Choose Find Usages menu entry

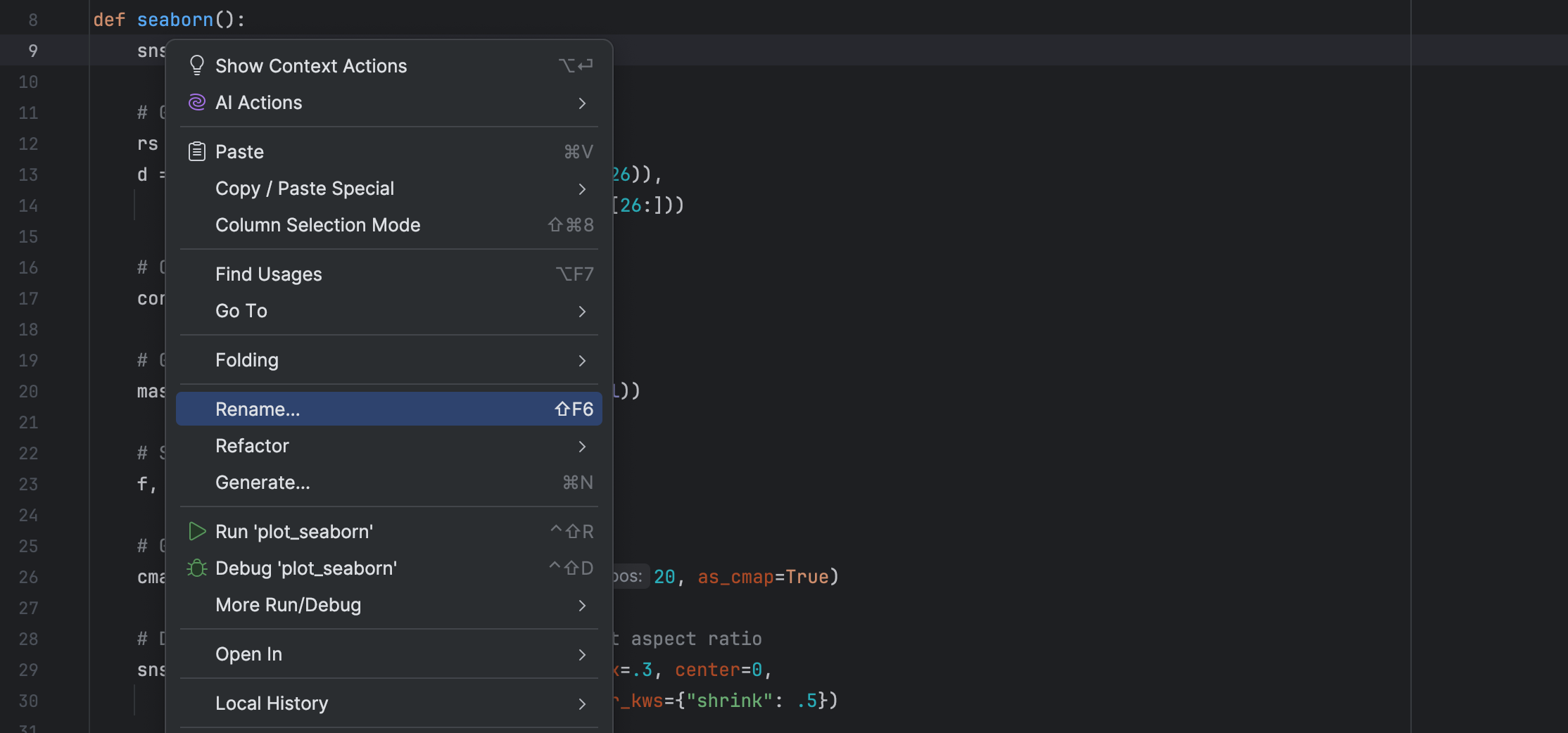268,274
